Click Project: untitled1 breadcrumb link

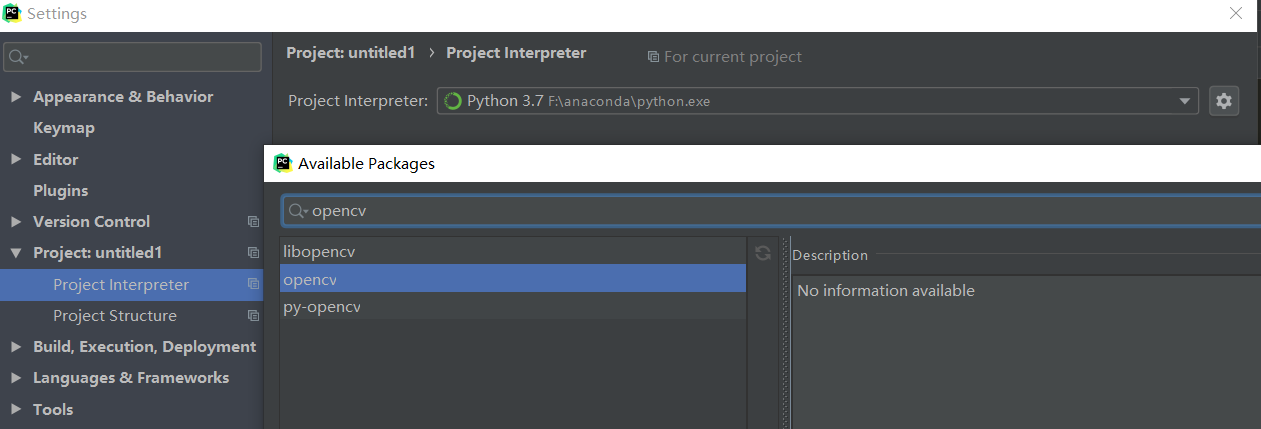pos(350,53)
